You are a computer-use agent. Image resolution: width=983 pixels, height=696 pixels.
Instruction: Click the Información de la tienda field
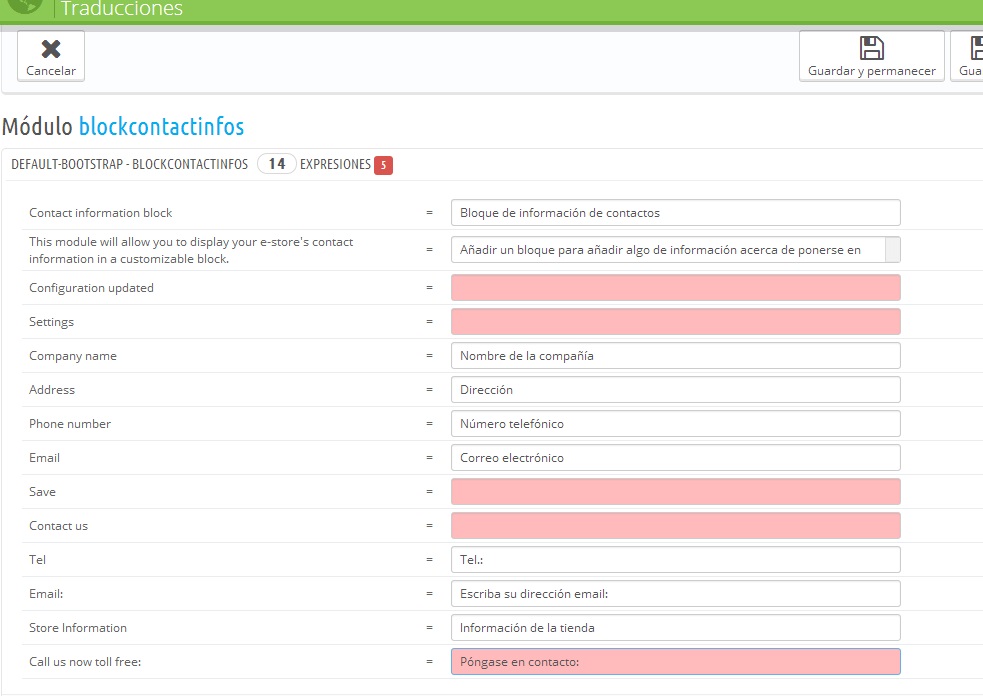pyautogui.click(x=676, y=628)
